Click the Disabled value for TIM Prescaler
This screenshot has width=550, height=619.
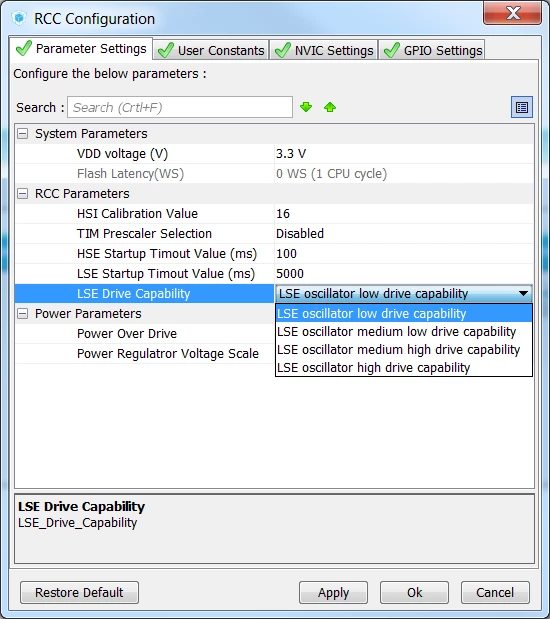coord(404,234)
